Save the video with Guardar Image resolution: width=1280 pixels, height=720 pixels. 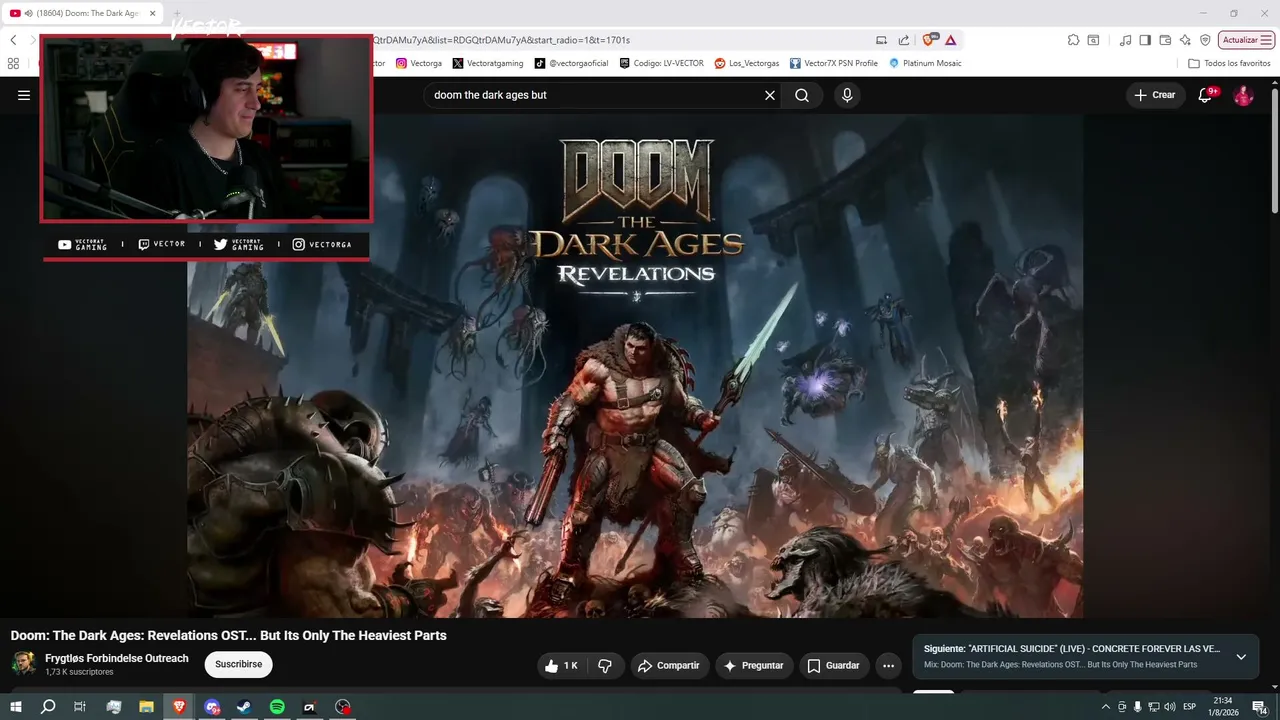(834, 665)
